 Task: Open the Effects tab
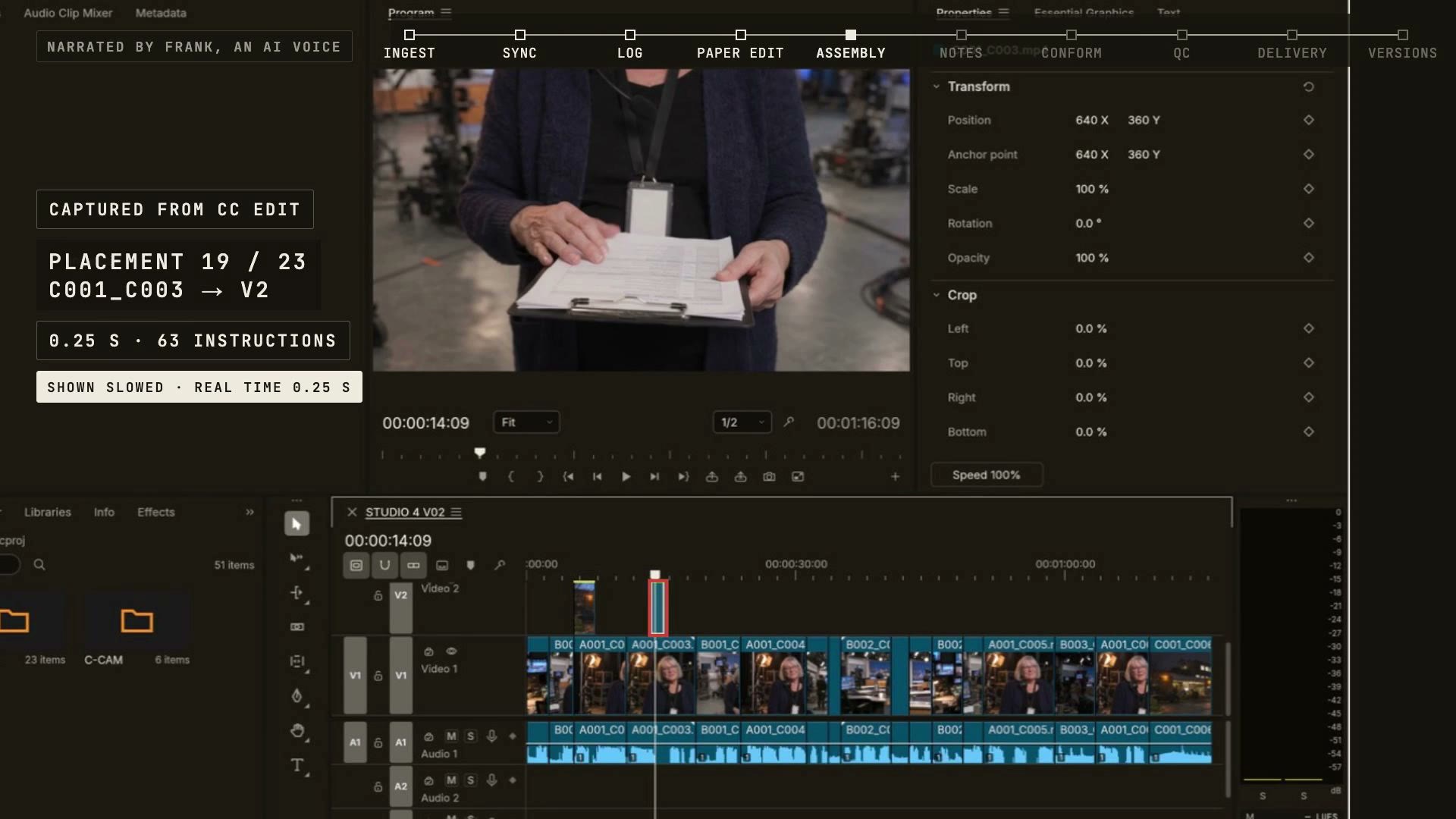point(155,513)
